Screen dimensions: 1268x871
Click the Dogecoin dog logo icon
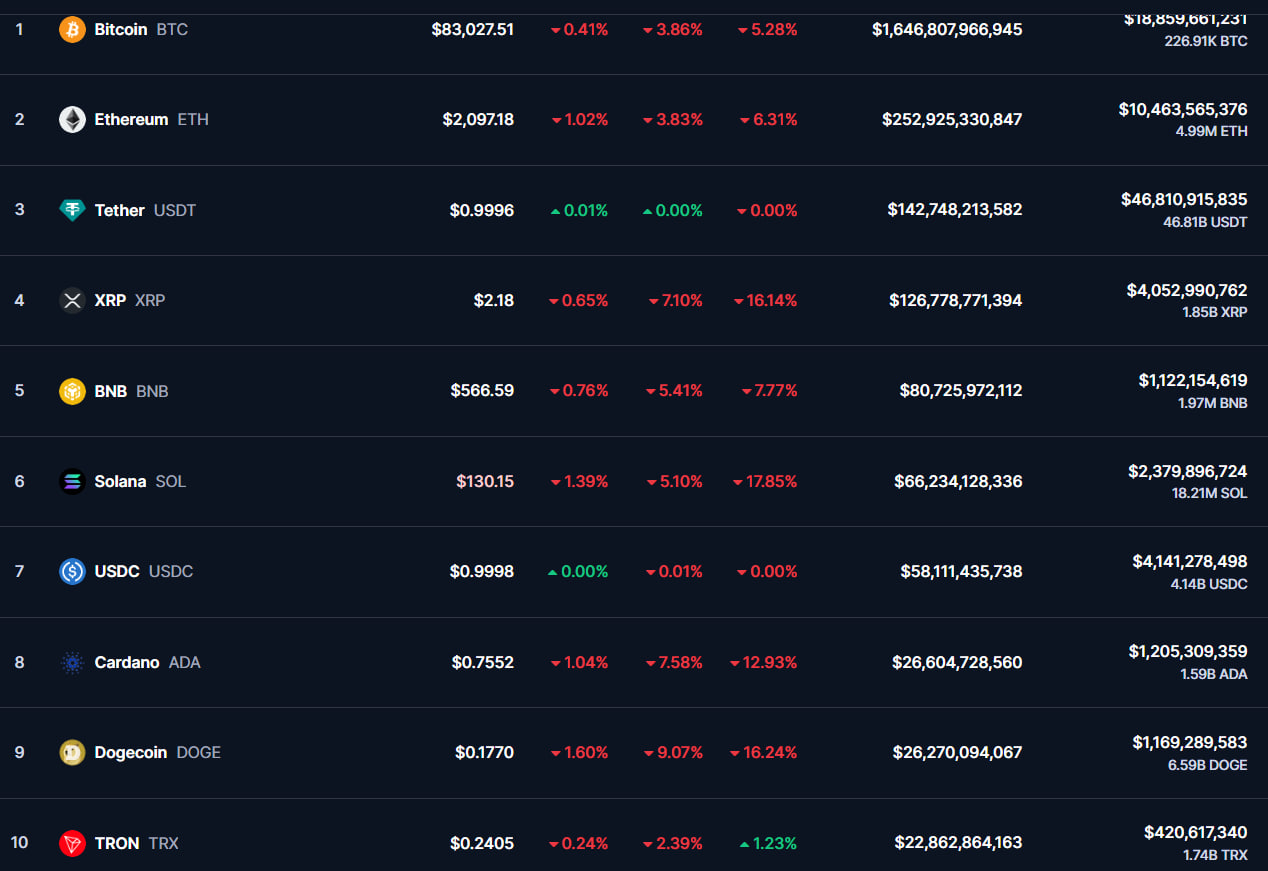pyautogui.click(x=72, y=752)
